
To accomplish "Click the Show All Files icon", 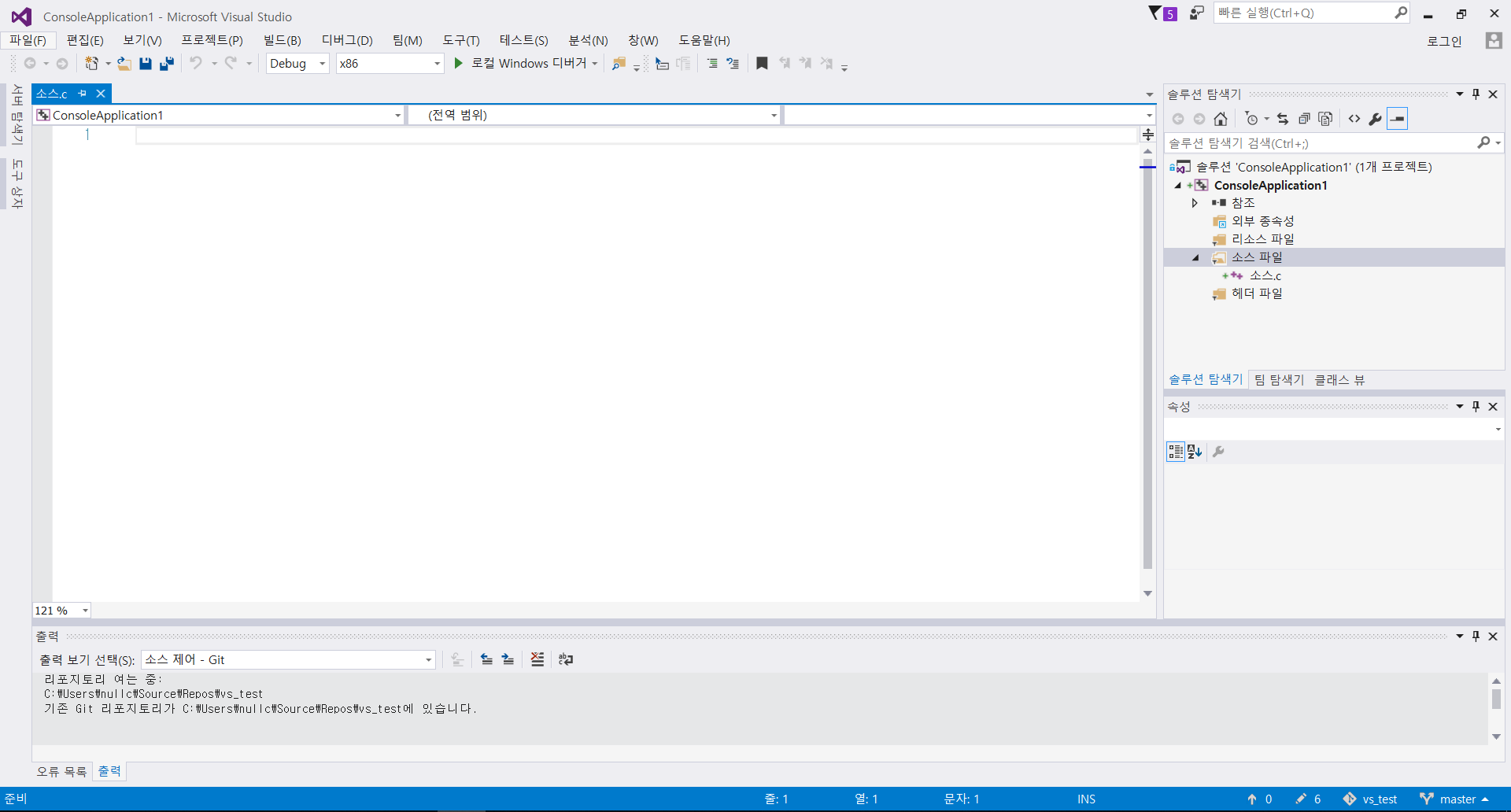I will (1325, 119).
